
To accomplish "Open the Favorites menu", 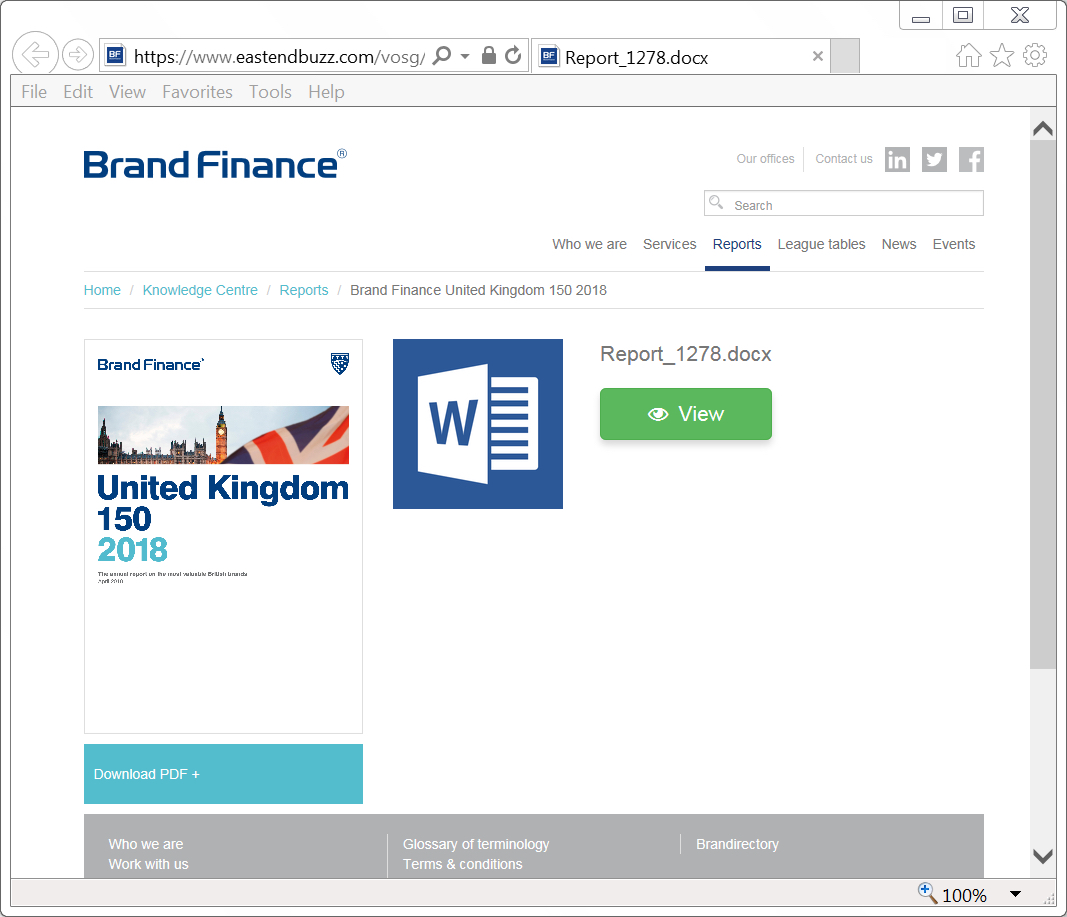I will 197,92.
